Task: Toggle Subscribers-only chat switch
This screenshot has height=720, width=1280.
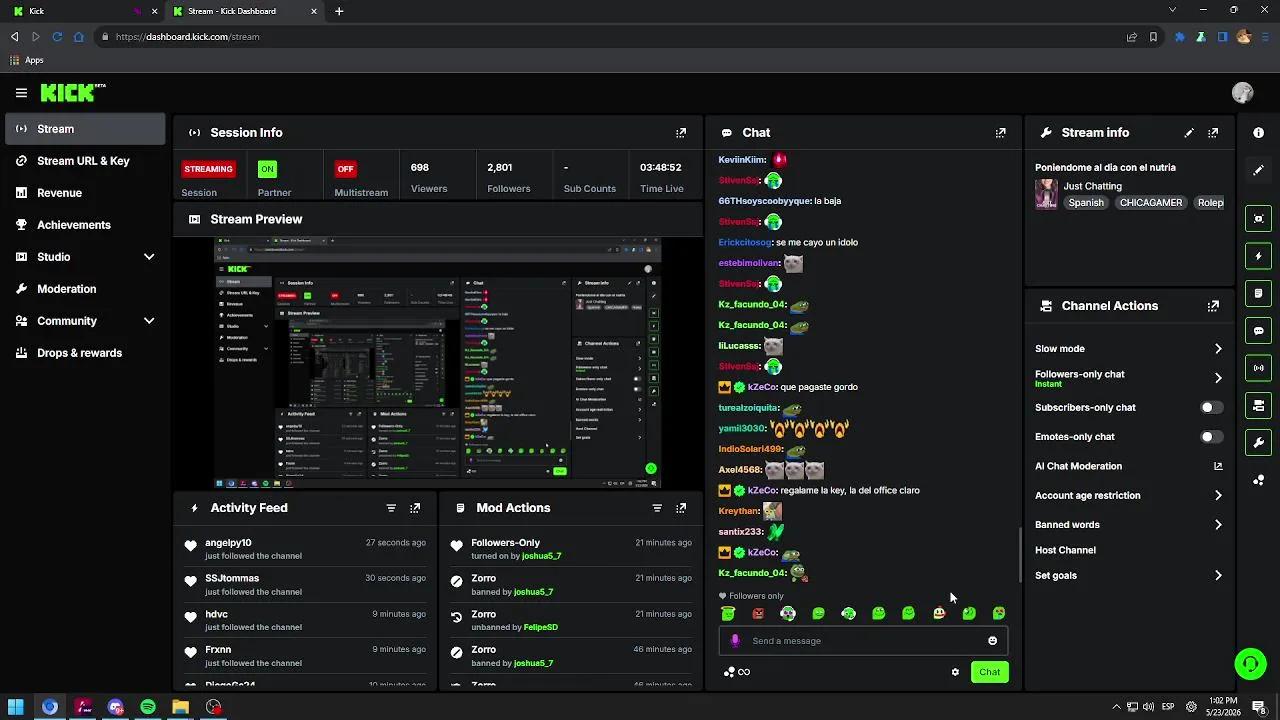Action: [x=1211, y=408]
